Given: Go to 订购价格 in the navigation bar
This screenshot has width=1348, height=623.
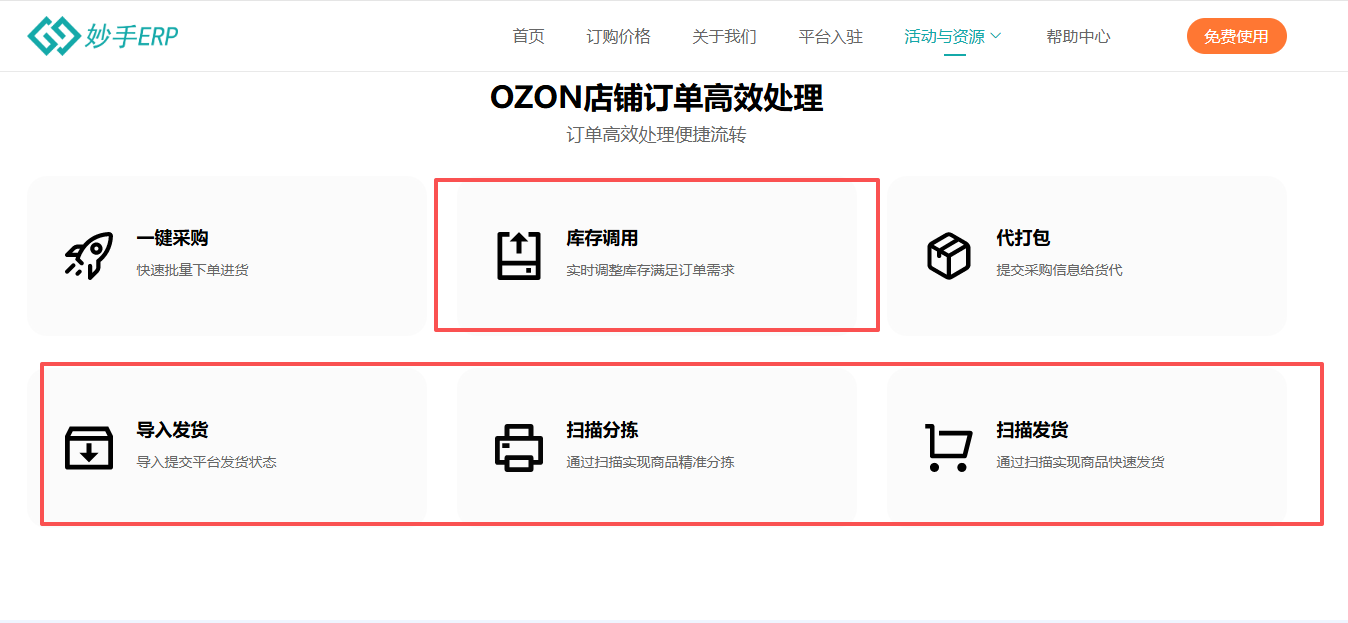Looking at the screenshot, I should [618, 37].
